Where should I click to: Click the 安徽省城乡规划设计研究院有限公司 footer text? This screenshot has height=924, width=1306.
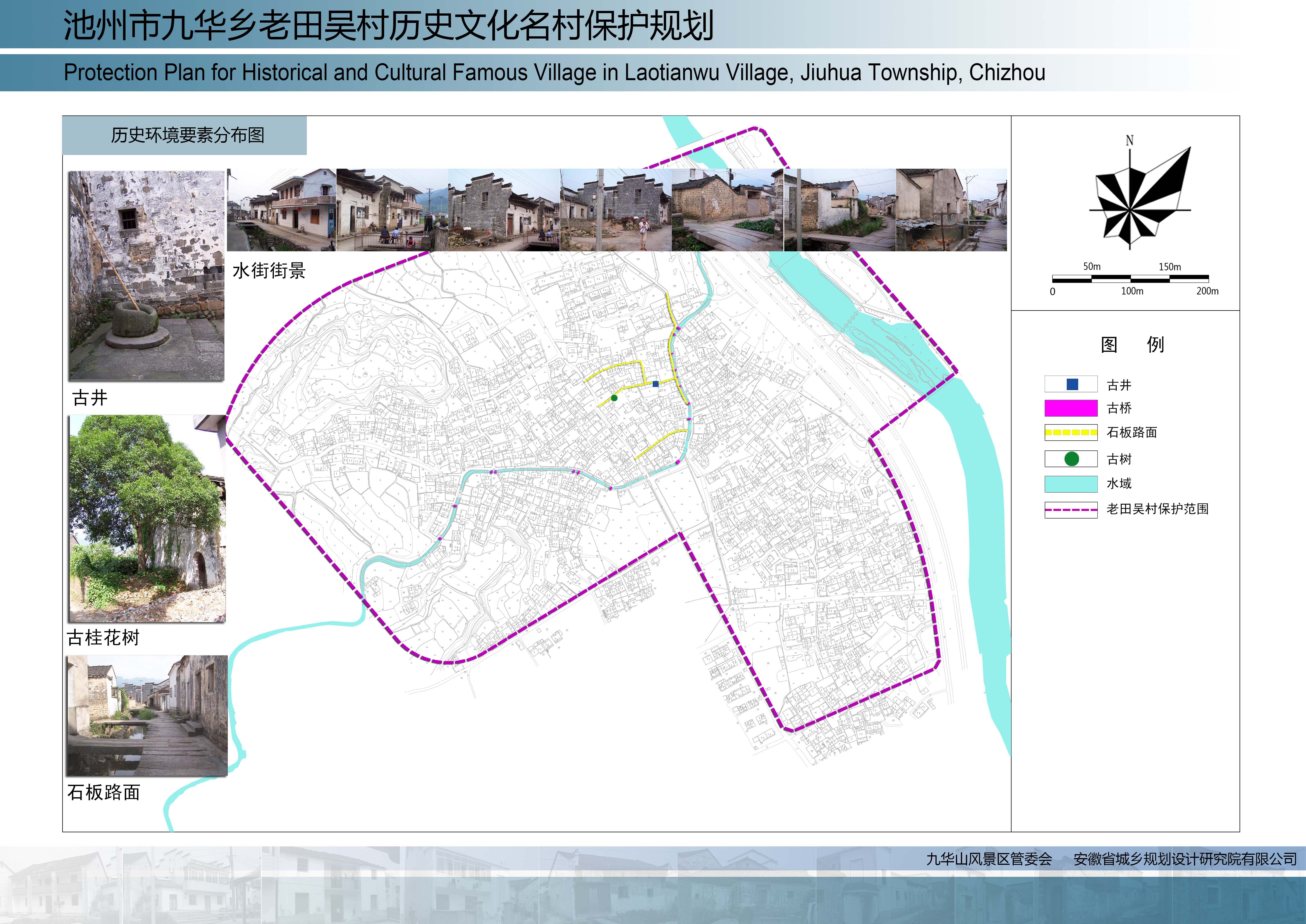point(1185,859)
